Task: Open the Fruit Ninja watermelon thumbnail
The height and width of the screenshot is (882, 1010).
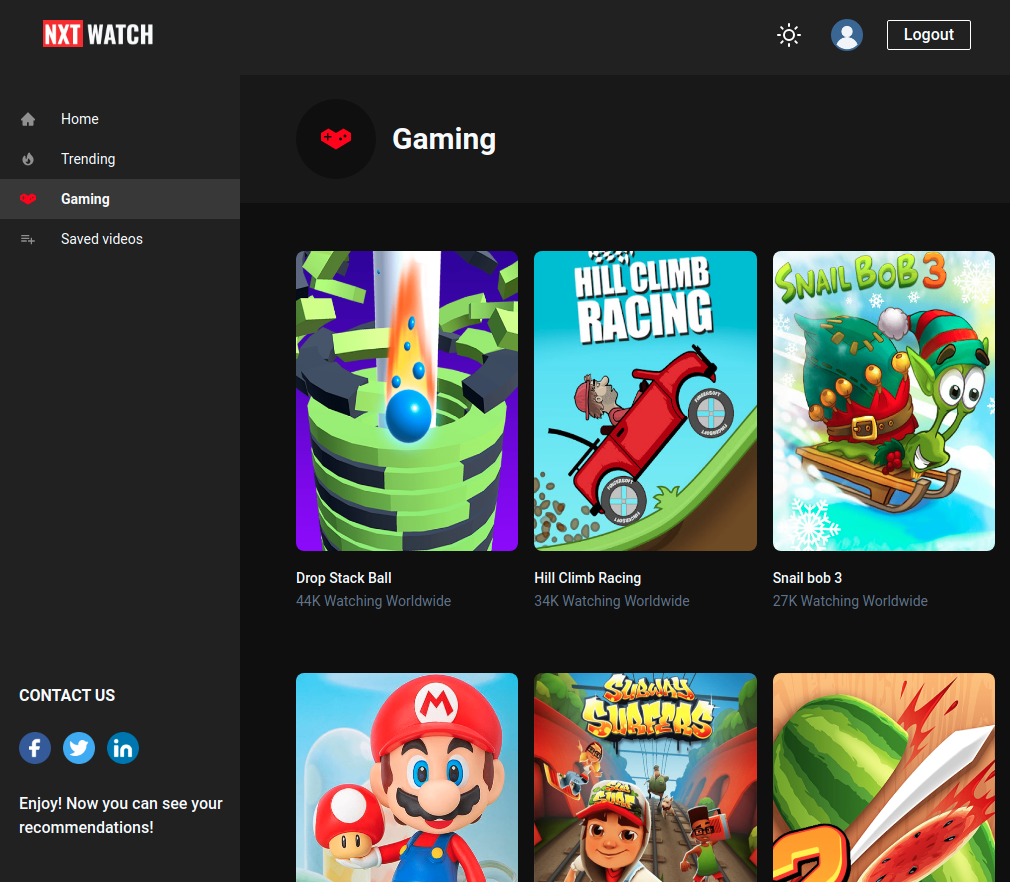Action: pyautogui.click(x=883, y=778)
